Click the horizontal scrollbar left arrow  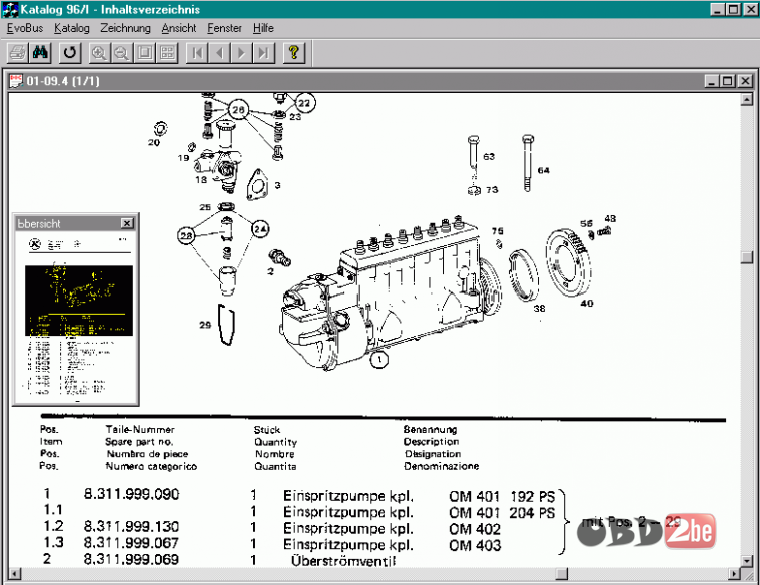point(15,574)
